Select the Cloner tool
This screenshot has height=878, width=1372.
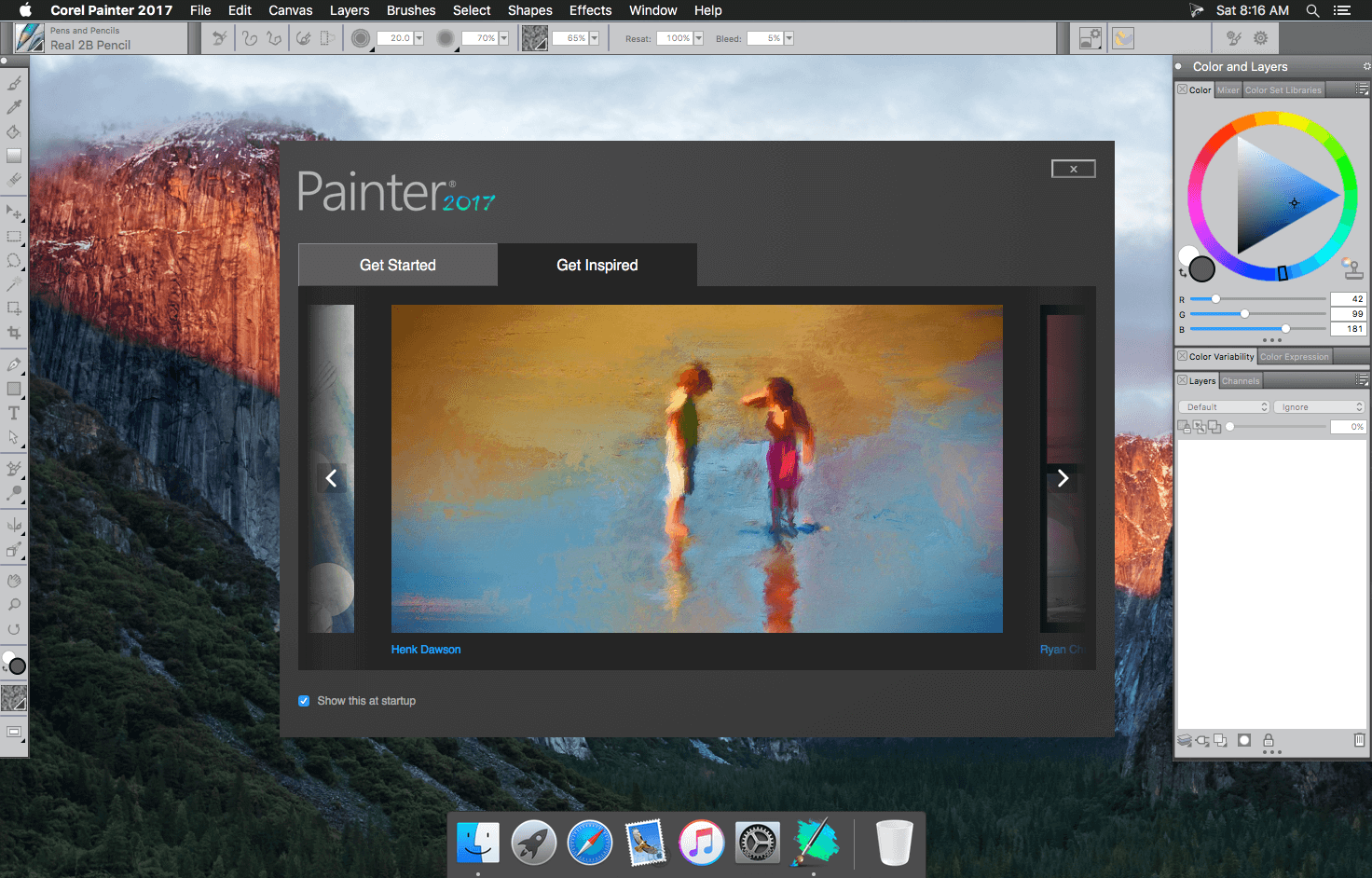pyautogui.click(x=14, y=469)
